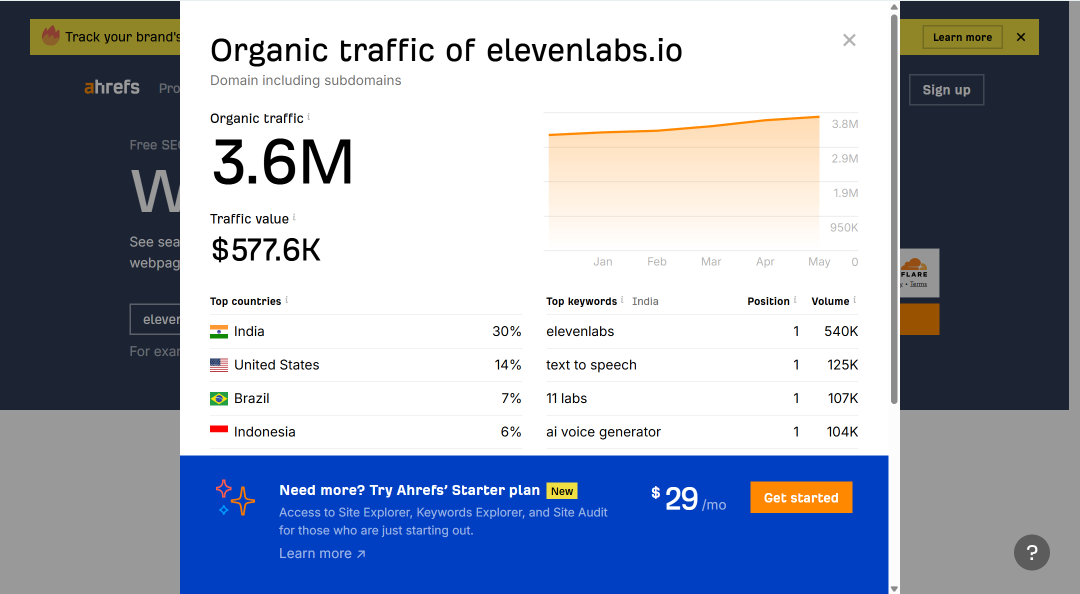Image resolution: width=1080 pixels, height=594 pixels.
Task: Click the 'Organic traffic of elevenlabs.io' heading
Action: pyautogui.click(x=446, y=50)
